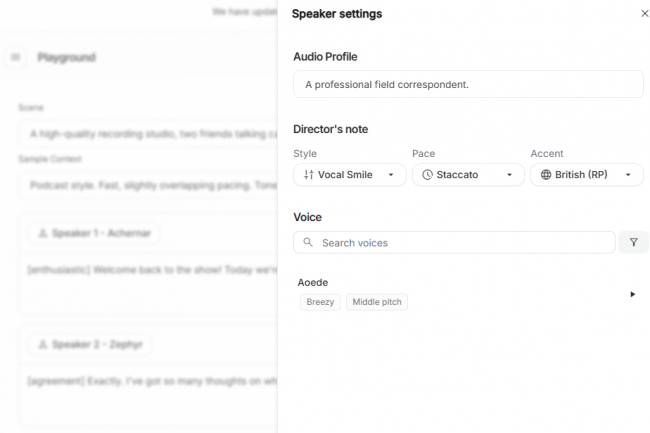The image size is (650, 433).
Task: Play the Aoede voice preview
Action: click(632, 294)
